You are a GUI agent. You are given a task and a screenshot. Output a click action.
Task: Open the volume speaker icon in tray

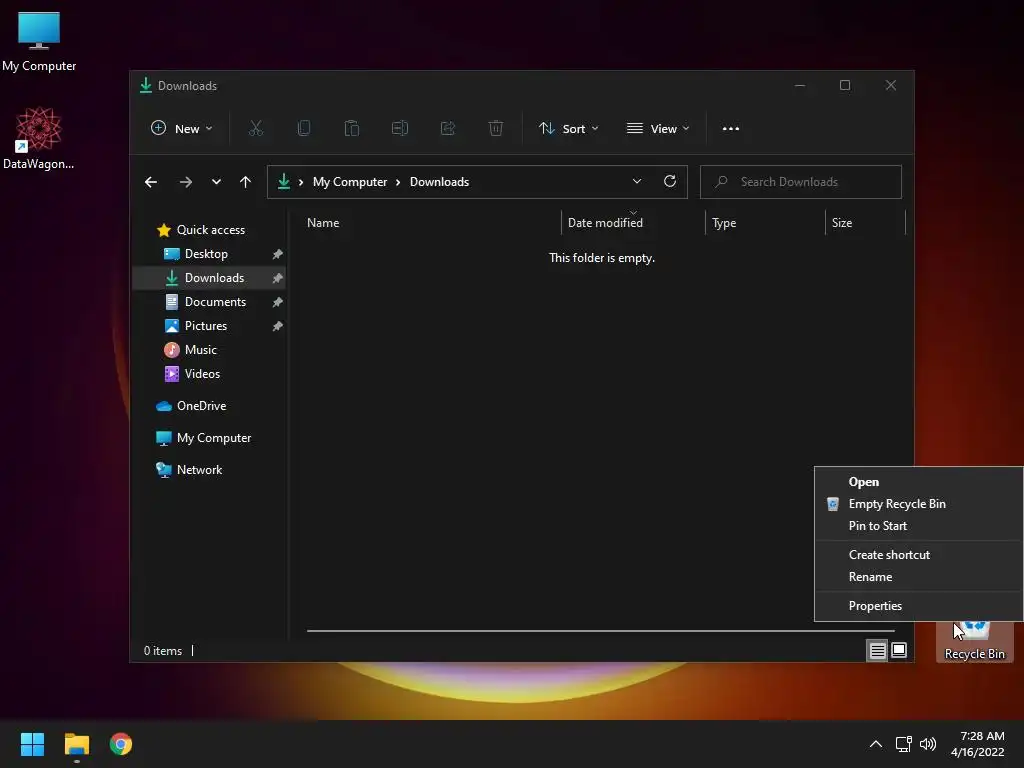928,744
